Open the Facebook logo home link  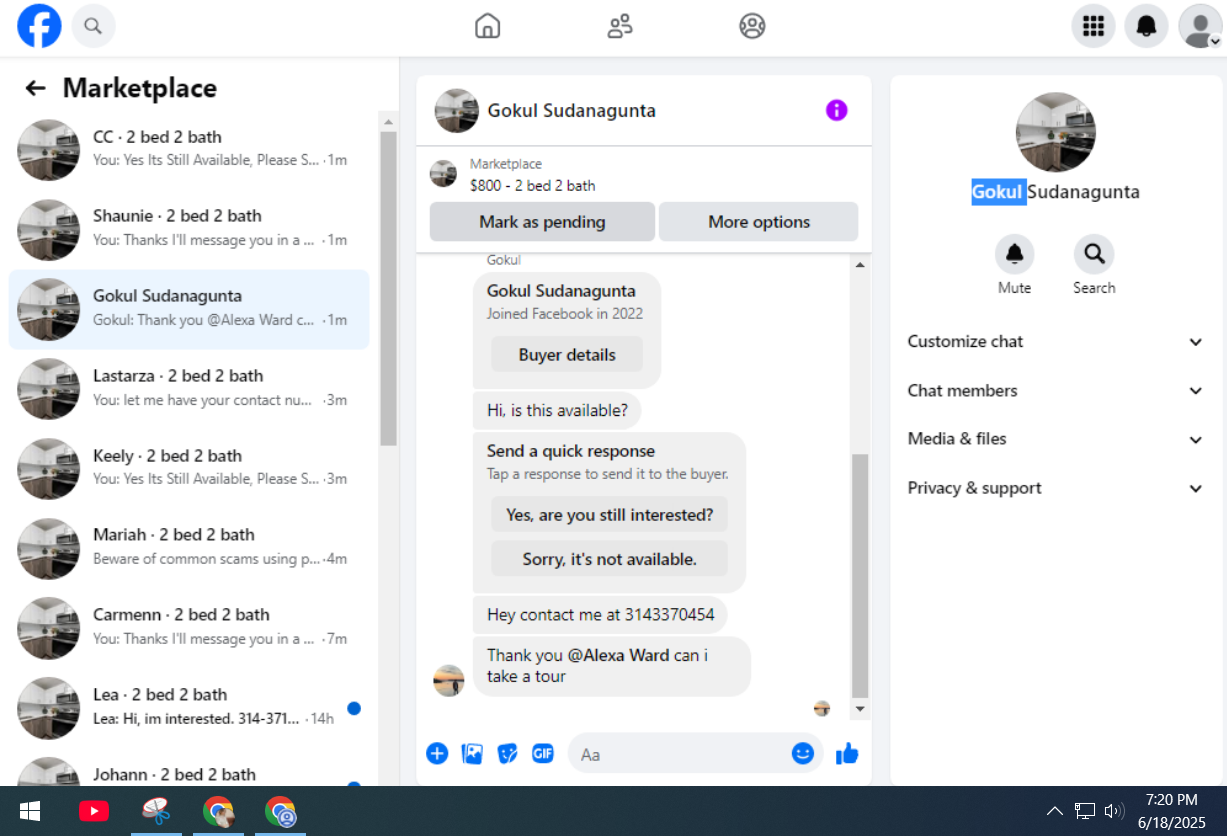39,26
